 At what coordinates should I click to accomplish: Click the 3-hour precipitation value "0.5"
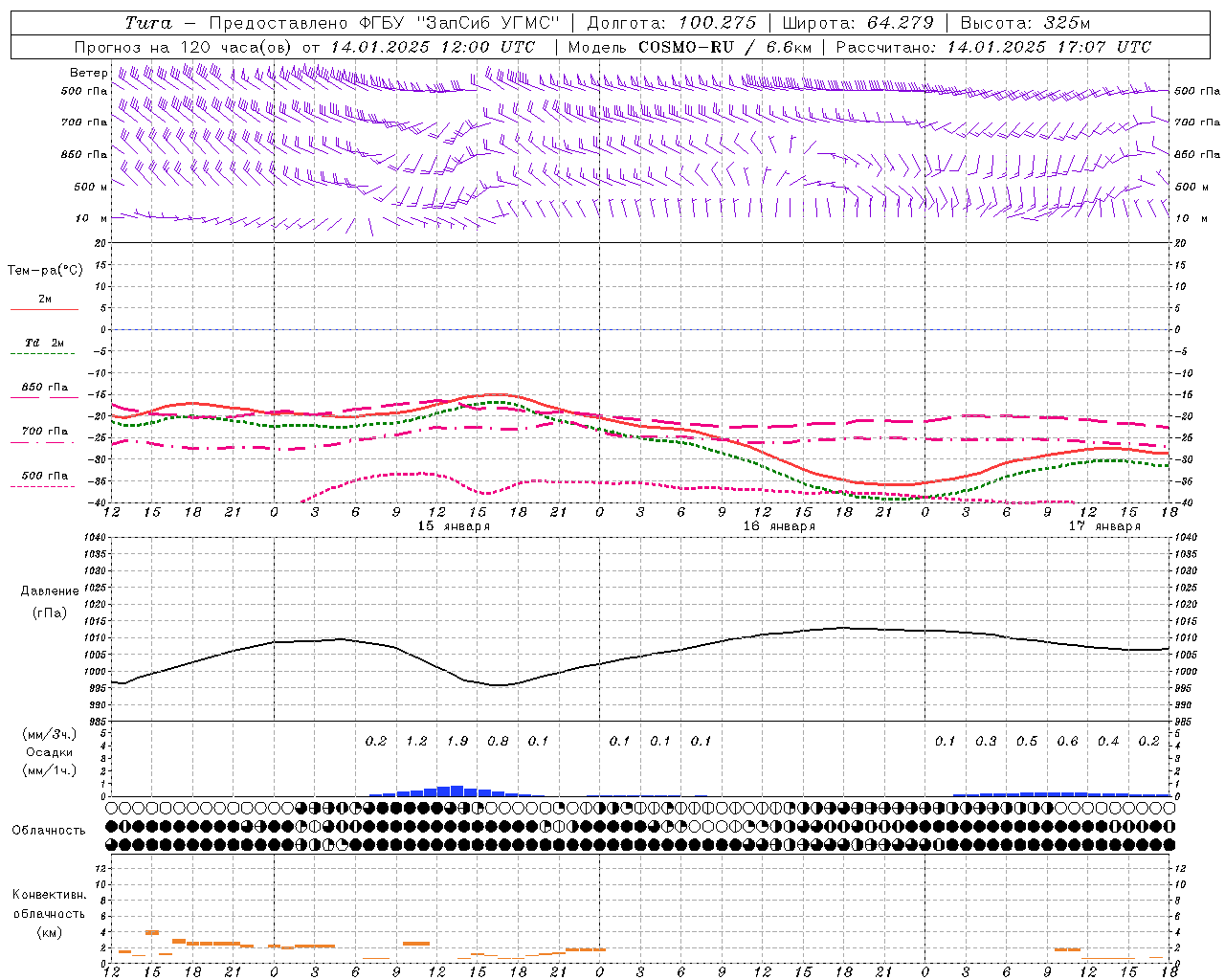click(x=1027, y=741)
